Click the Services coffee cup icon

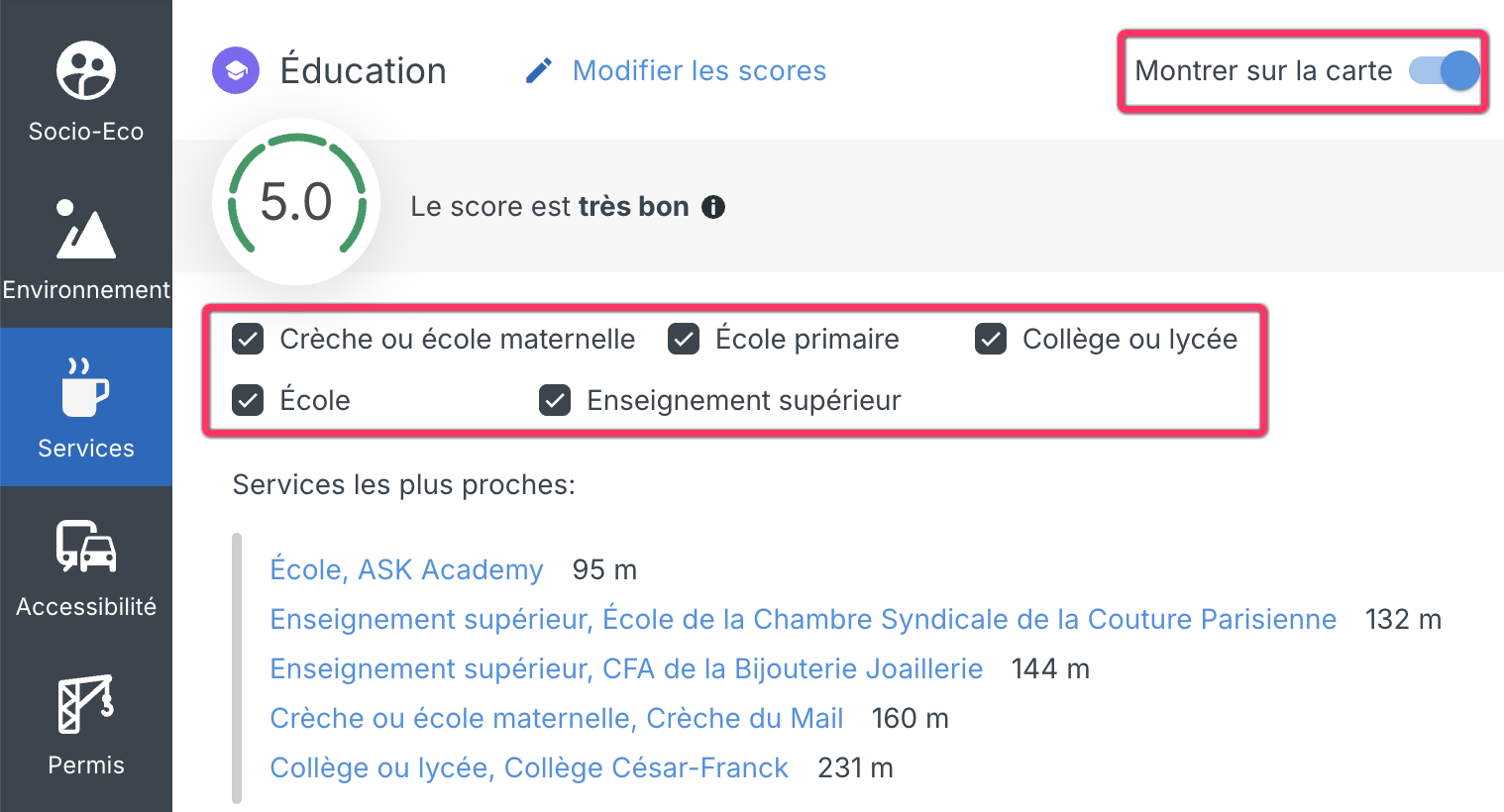(x=86, y=387)
